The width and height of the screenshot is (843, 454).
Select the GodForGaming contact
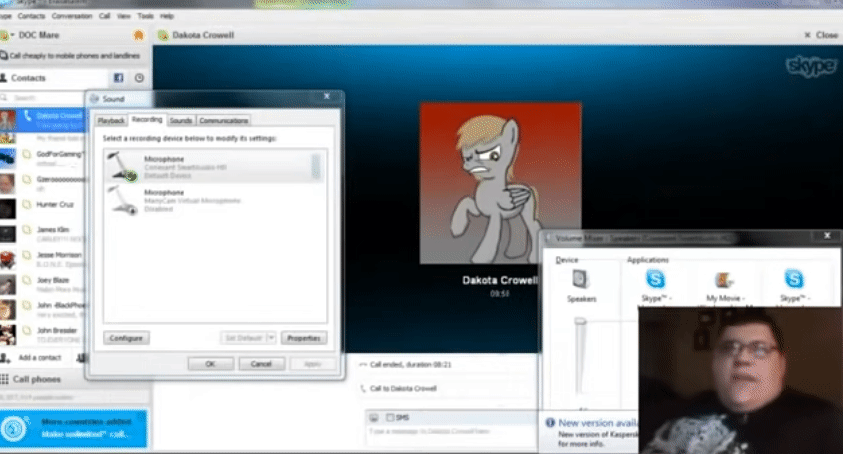pyautogui.click(x=43, y=158)
